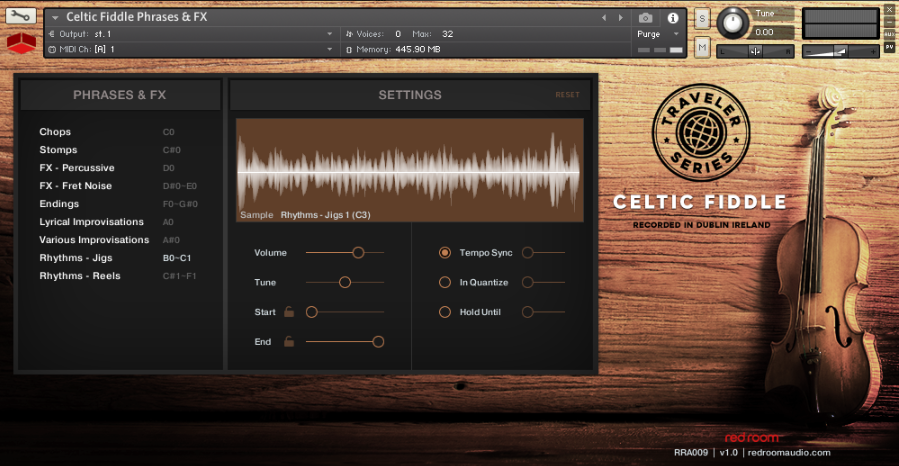This screenshot has height=466, width=899.
Task: Open the redroomaudio.com link
Action: [789, 452]
